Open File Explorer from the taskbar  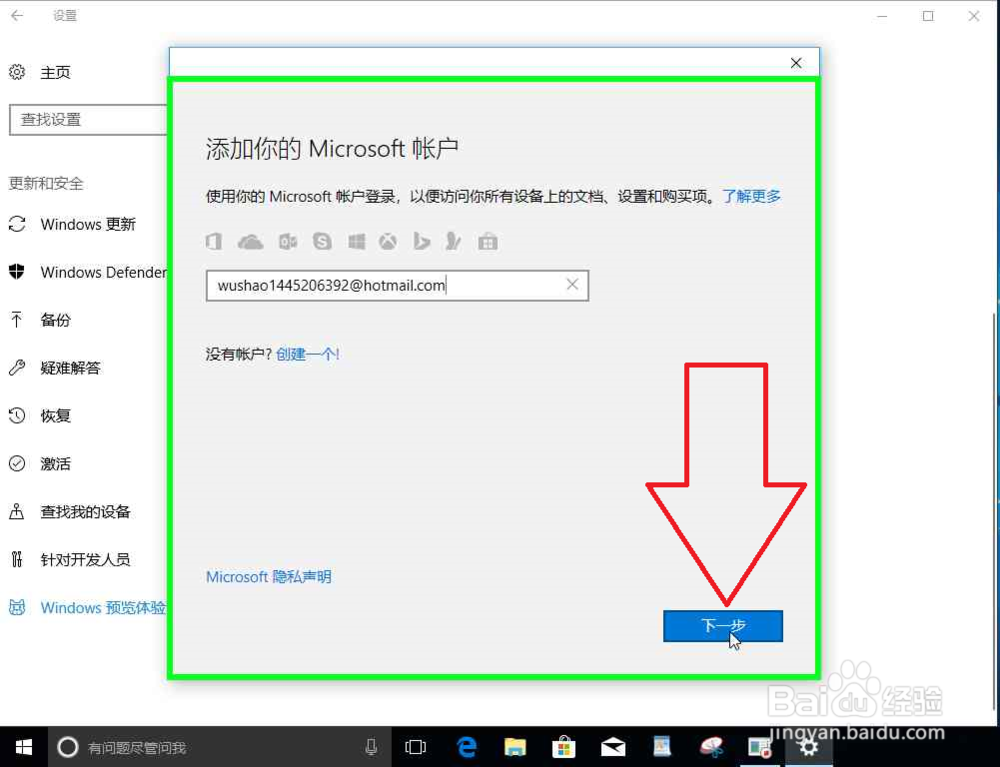[515, 747]
